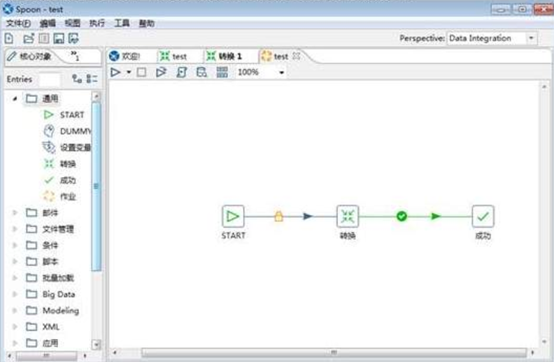
Task: Expand the 脚本 folder
Action: tap(15, 261)
